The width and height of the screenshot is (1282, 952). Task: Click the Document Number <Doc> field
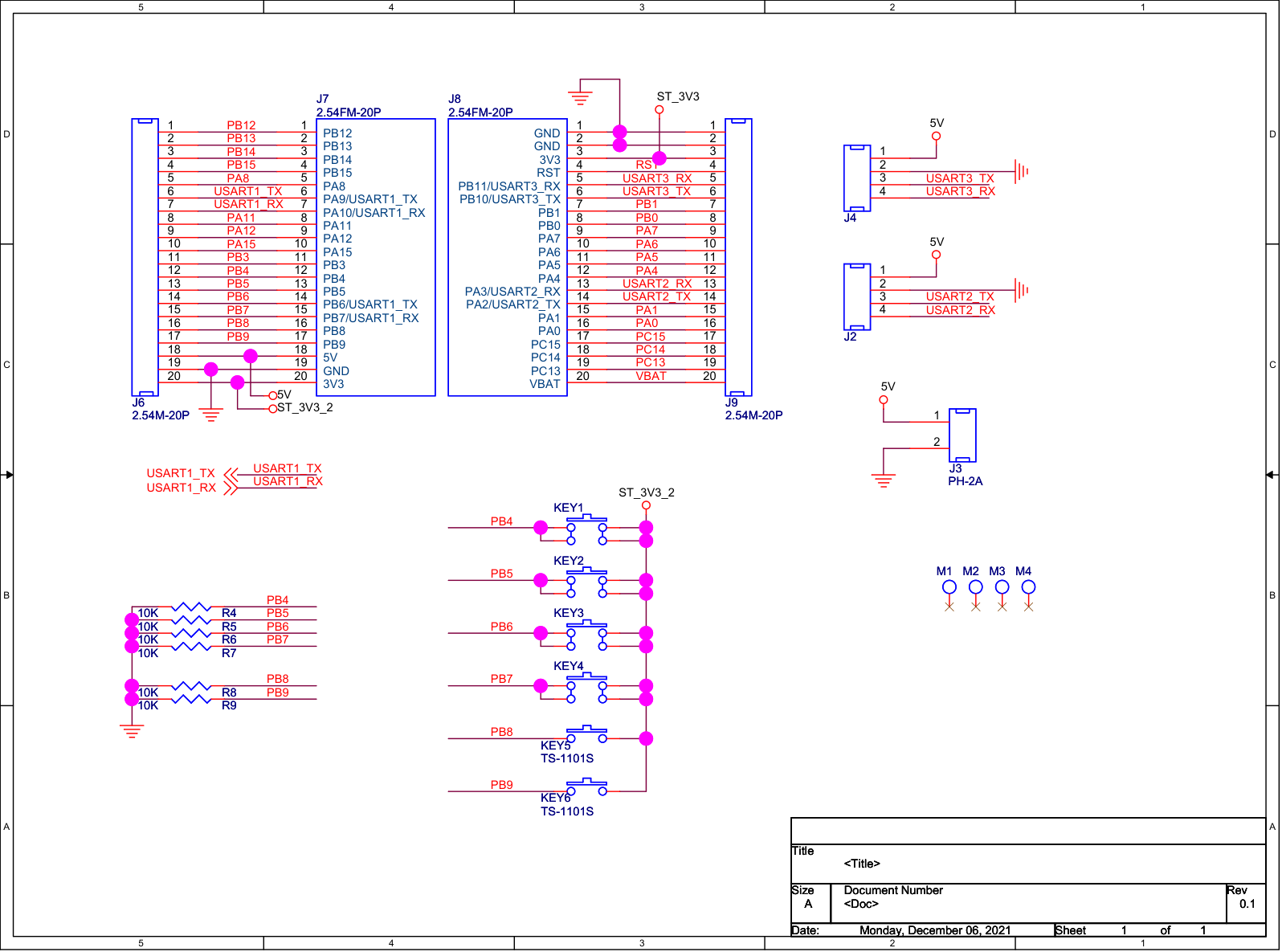(x=861, y=904)
